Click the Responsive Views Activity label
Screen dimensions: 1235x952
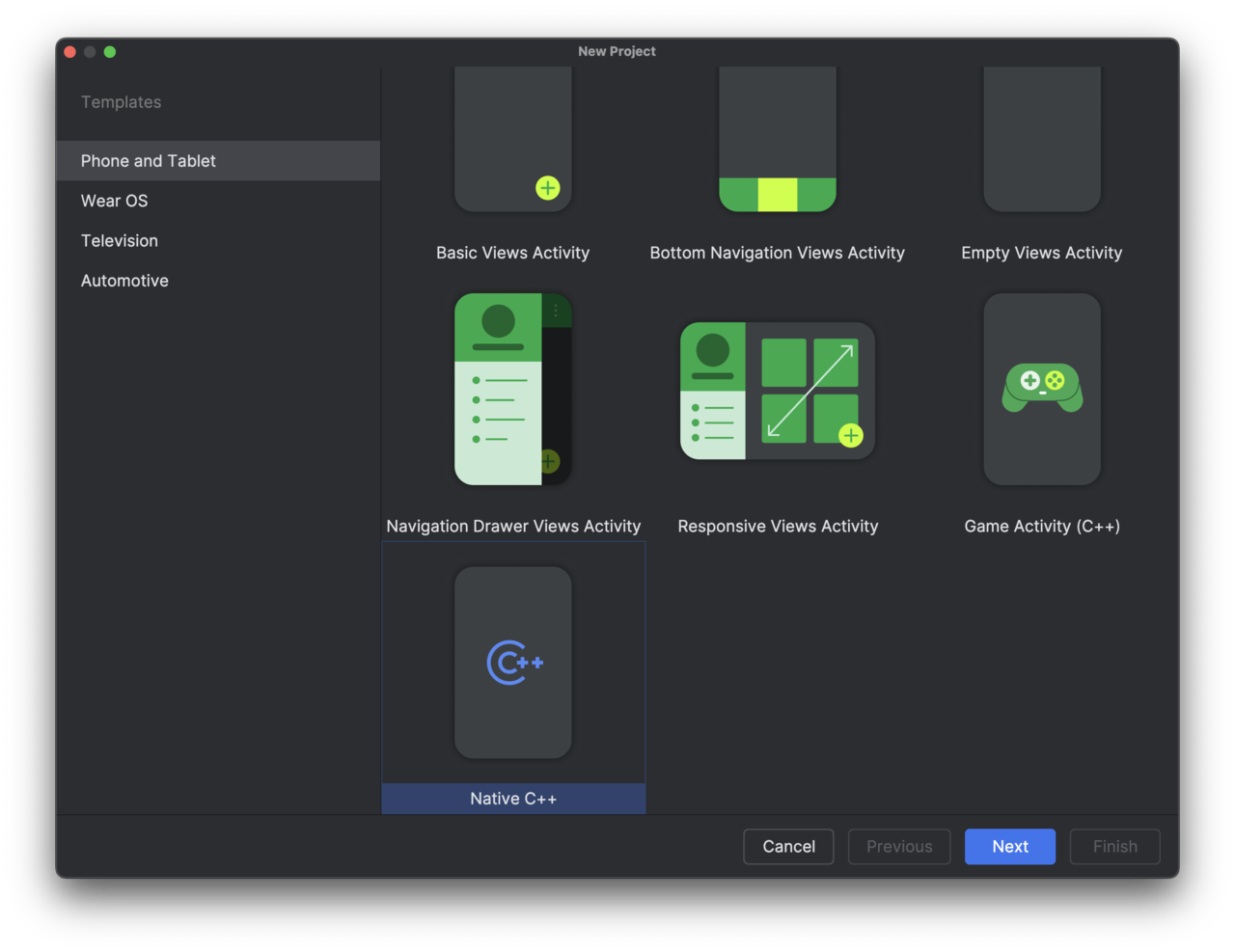[778, 527]
